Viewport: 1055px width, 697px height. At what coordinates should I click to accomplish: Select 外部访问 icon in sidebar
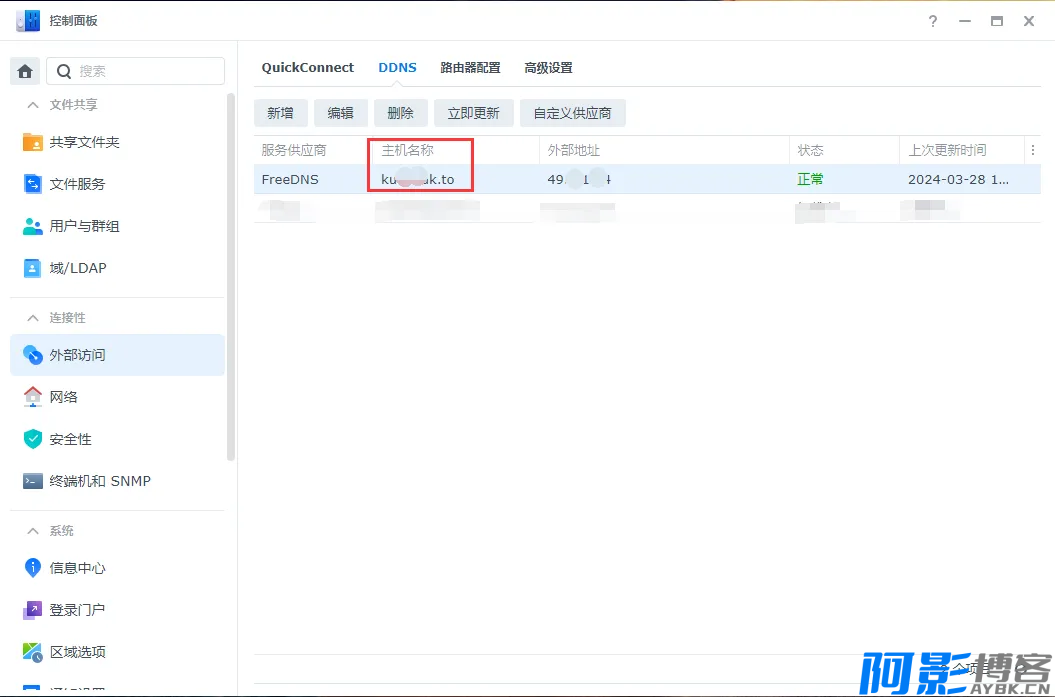32,355
